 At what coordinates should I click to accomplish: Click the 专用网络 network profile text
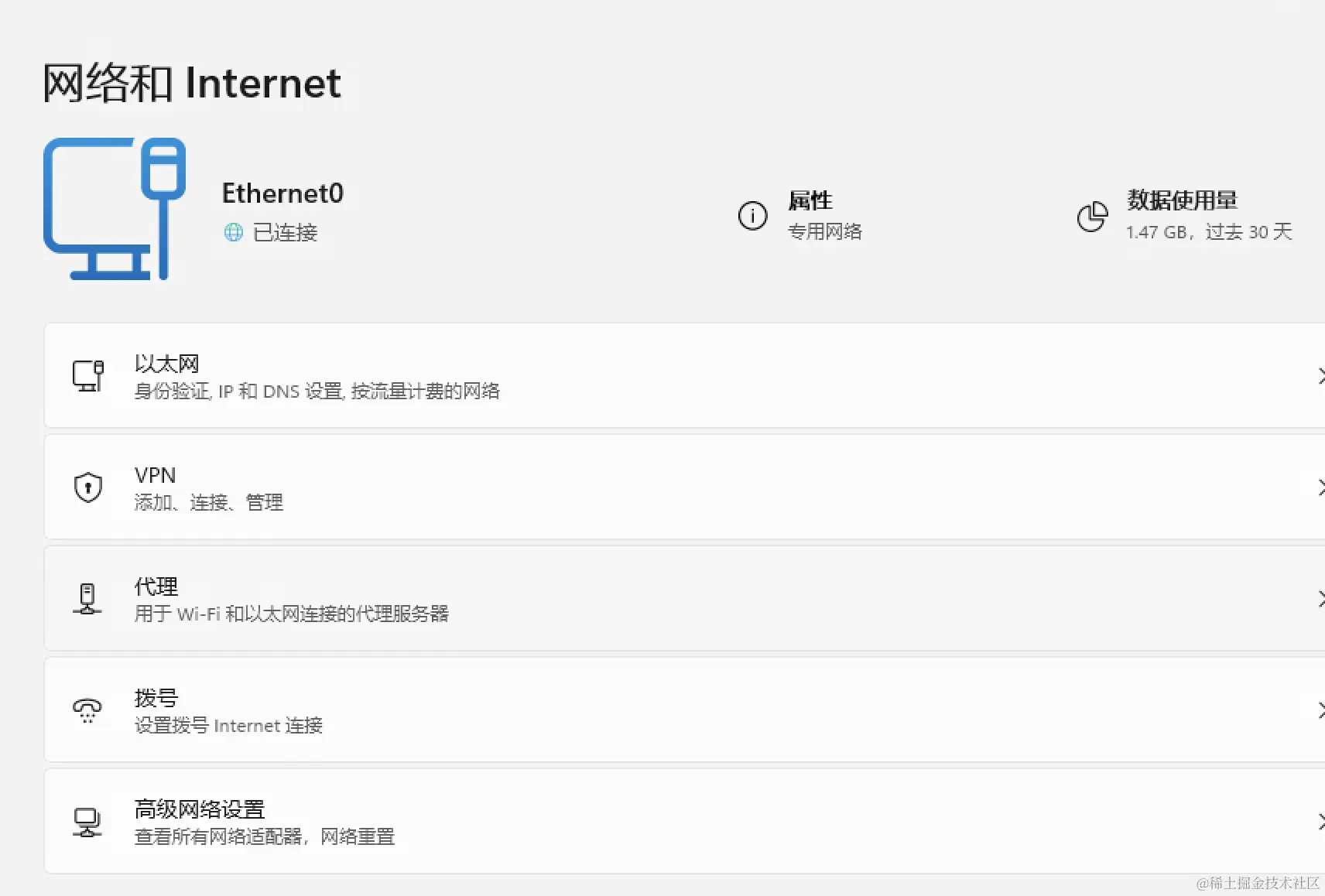click(x=825, y=231)
